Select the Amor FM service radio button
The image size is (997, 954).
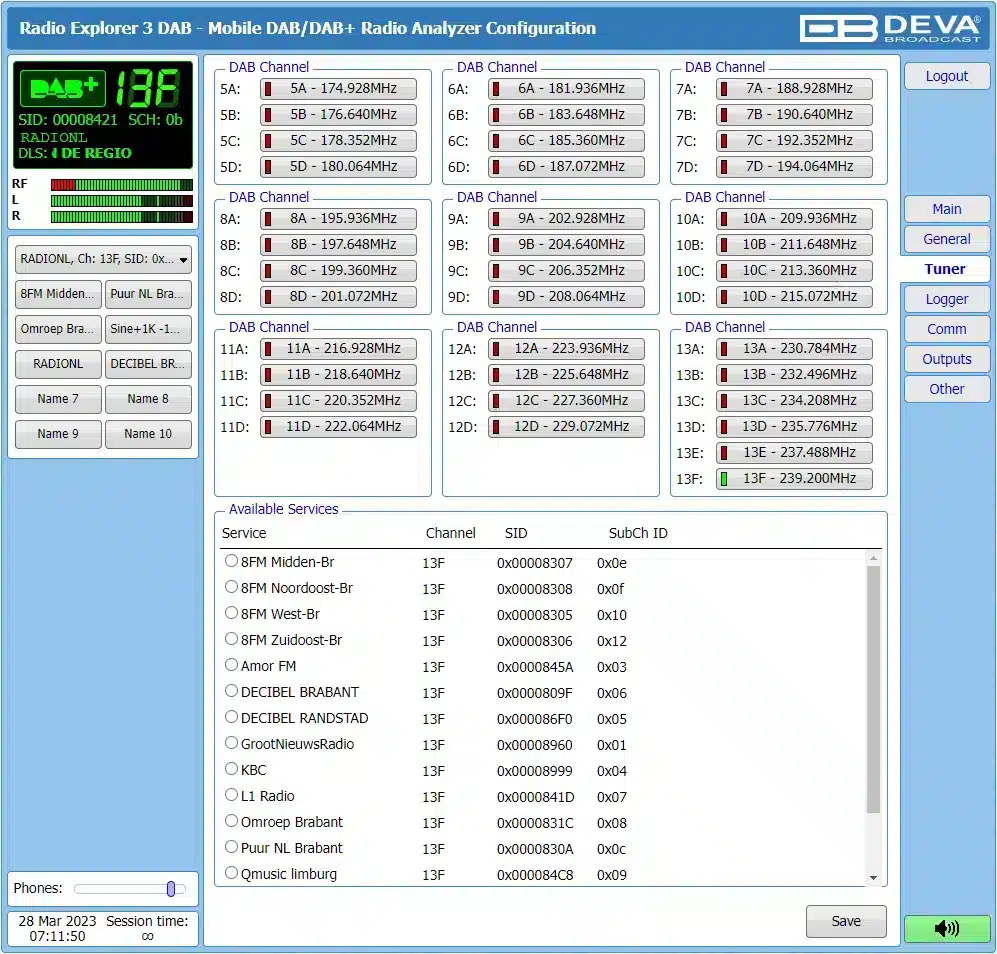pyautogui.click(x=232, y=665)
